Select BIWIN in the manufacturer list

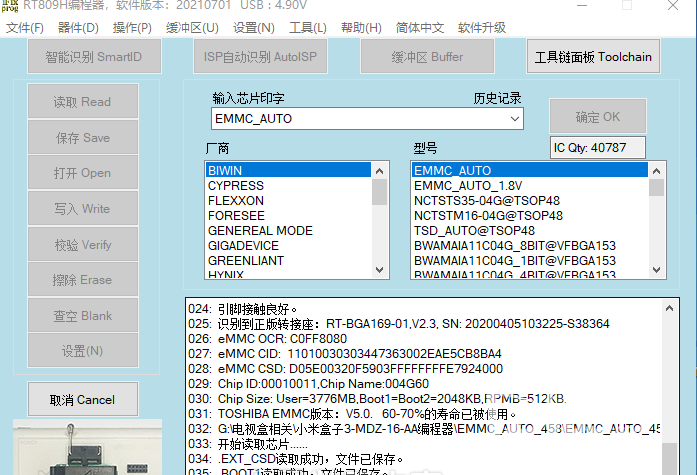pyautogui.click(x=288, y=170)
